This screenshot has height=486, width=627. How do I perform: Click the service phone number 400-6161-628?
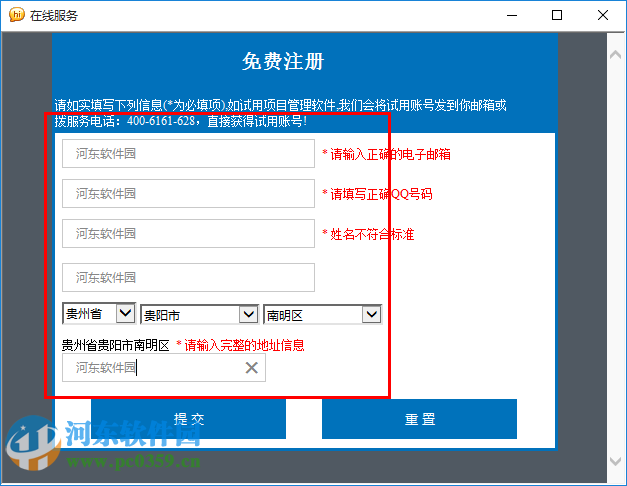(x=161, y=121)
